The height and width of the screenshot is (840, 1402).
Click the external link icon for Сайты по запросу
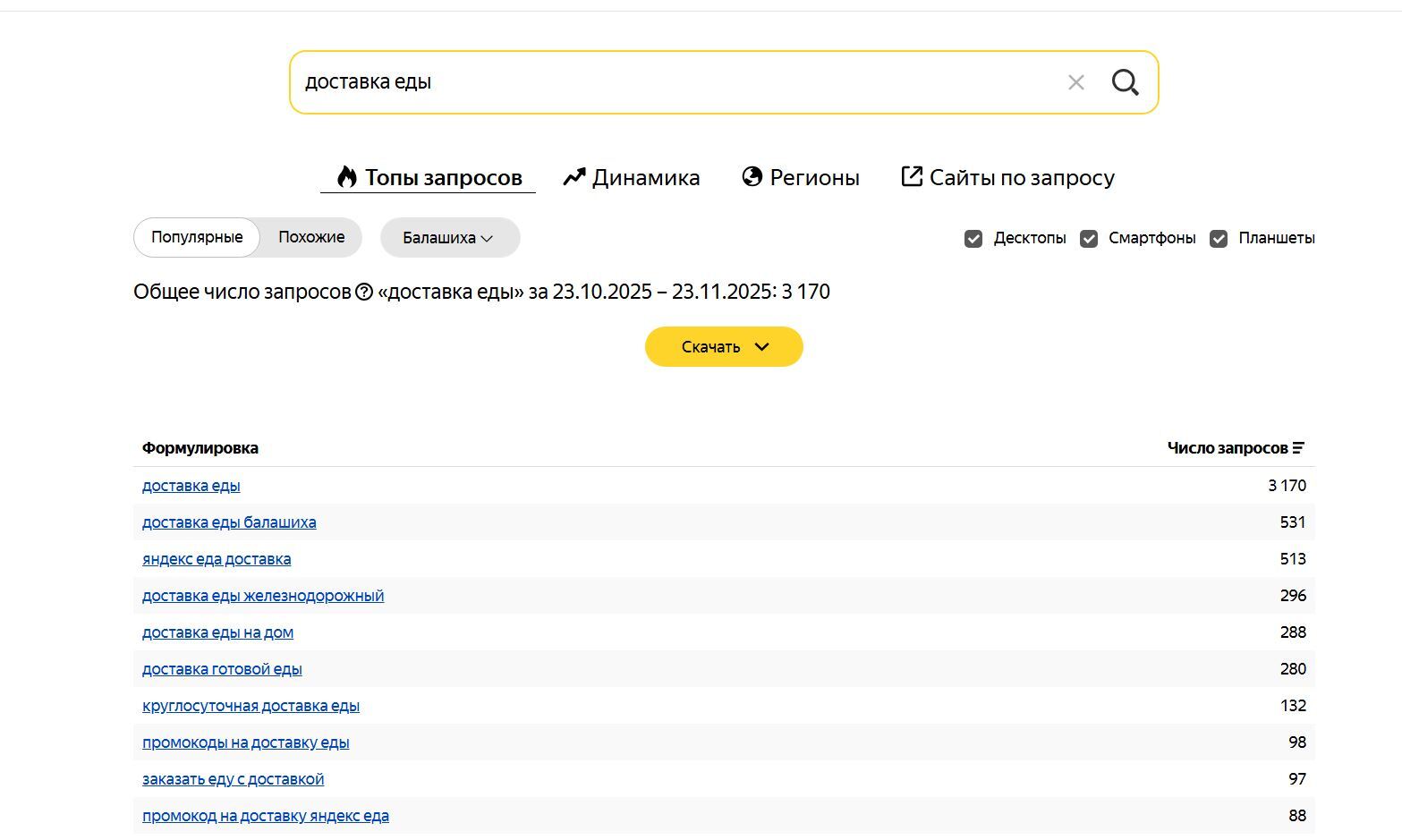click(x=911, y=177)
